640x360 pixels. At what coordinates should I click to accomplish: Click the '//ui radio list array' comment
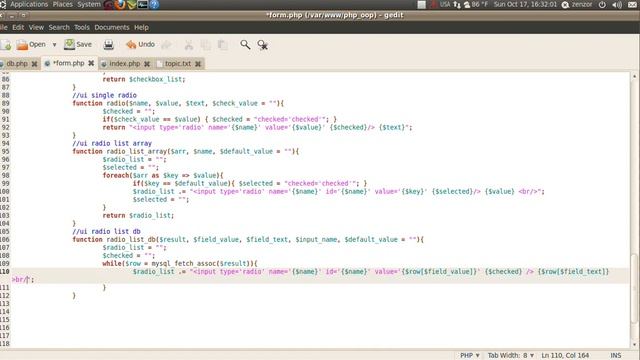click(112, 143)
